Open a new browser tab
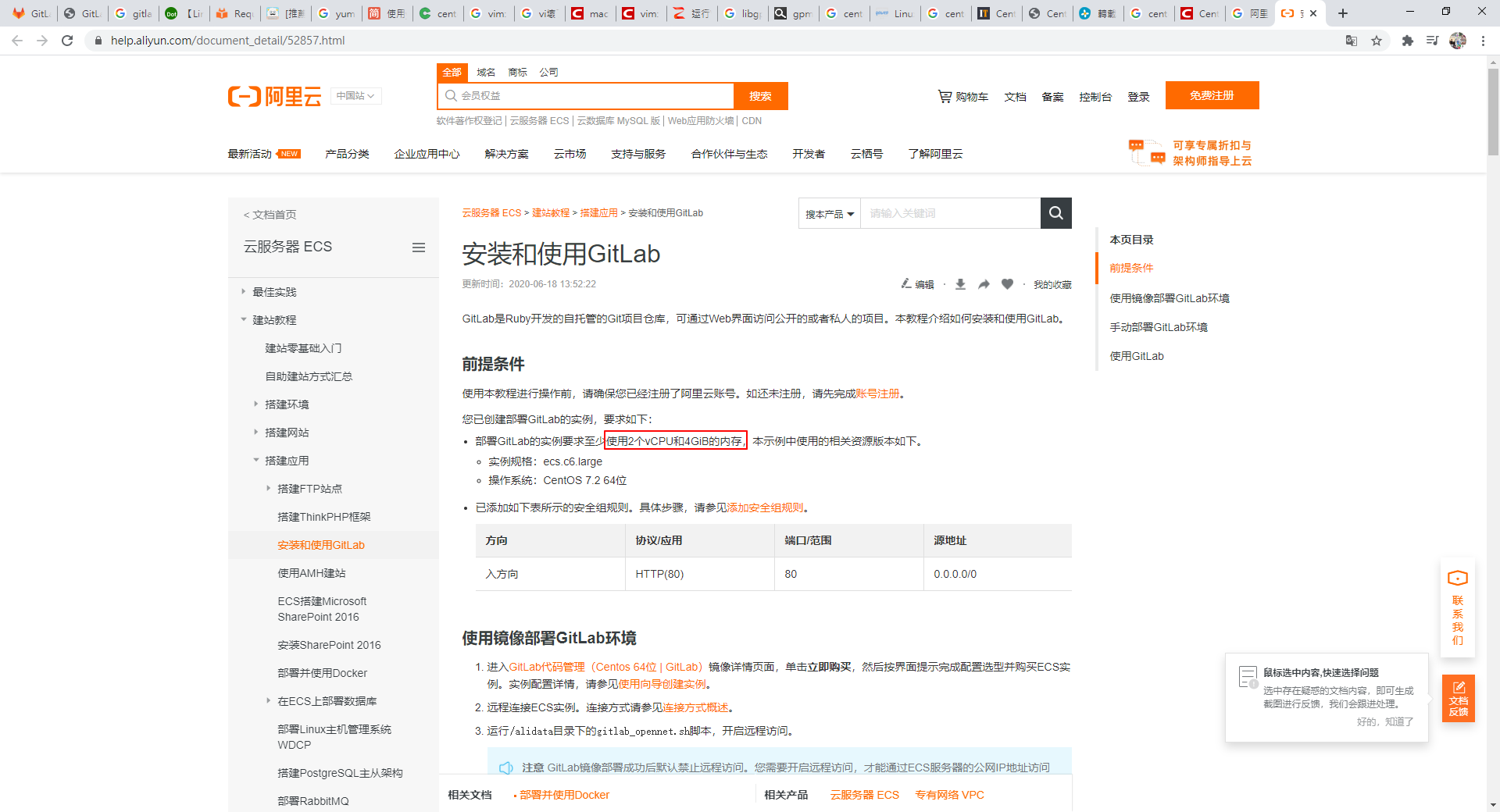This screenshot has width=1500, height=812. point(1343,13)
